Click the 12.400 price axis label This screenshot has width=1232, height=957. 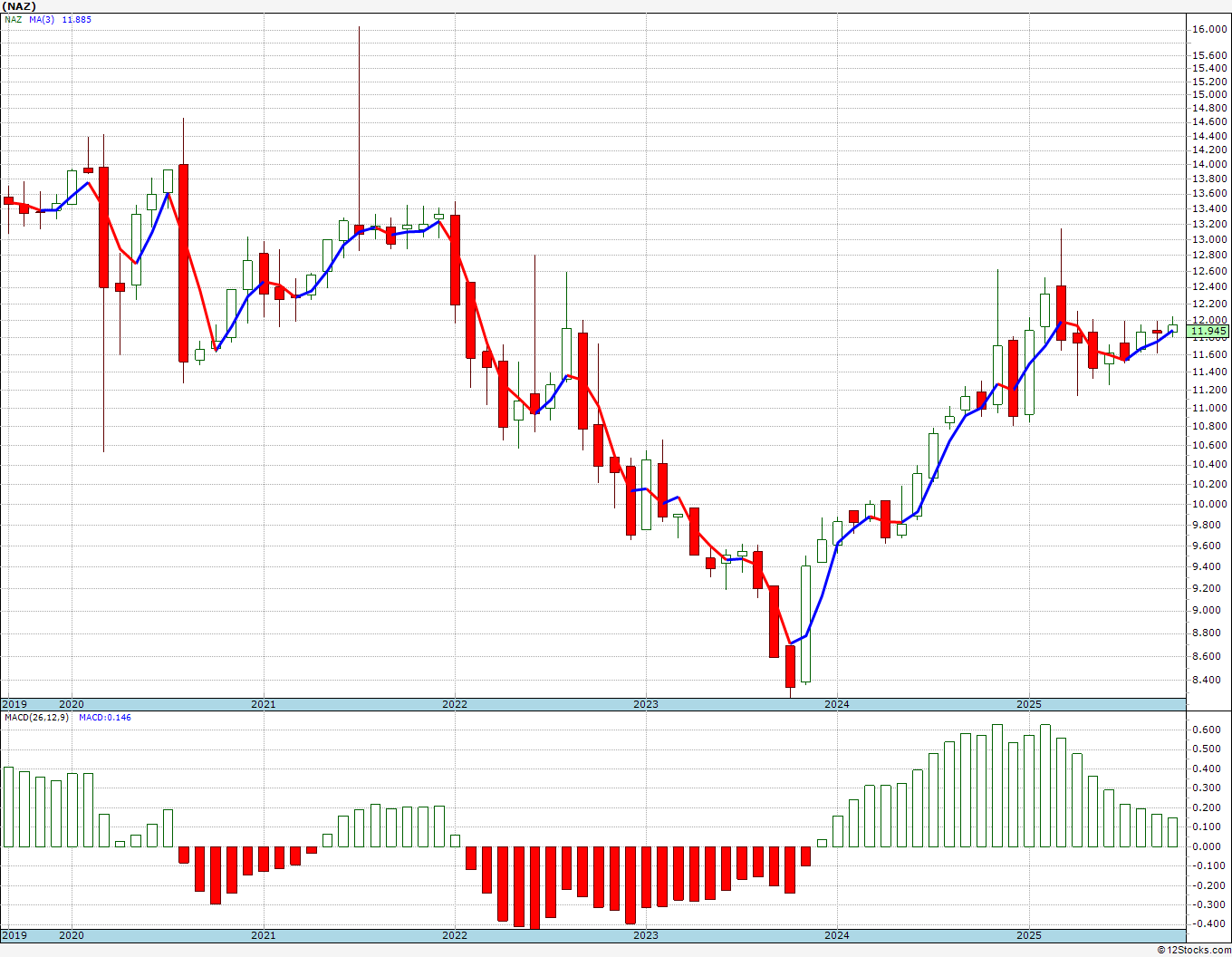[x=1209, y=286]
